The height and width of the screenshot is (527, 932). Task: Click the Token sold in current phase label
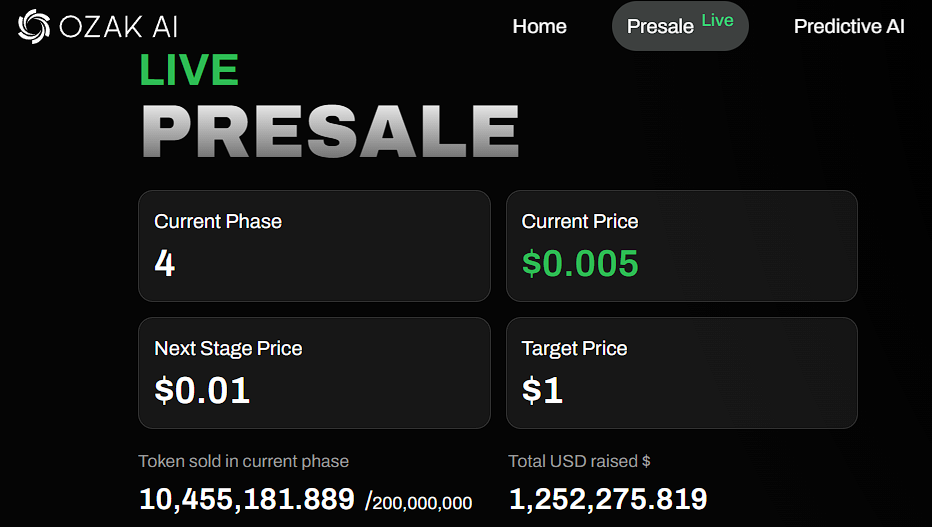(x=244, y=462)
